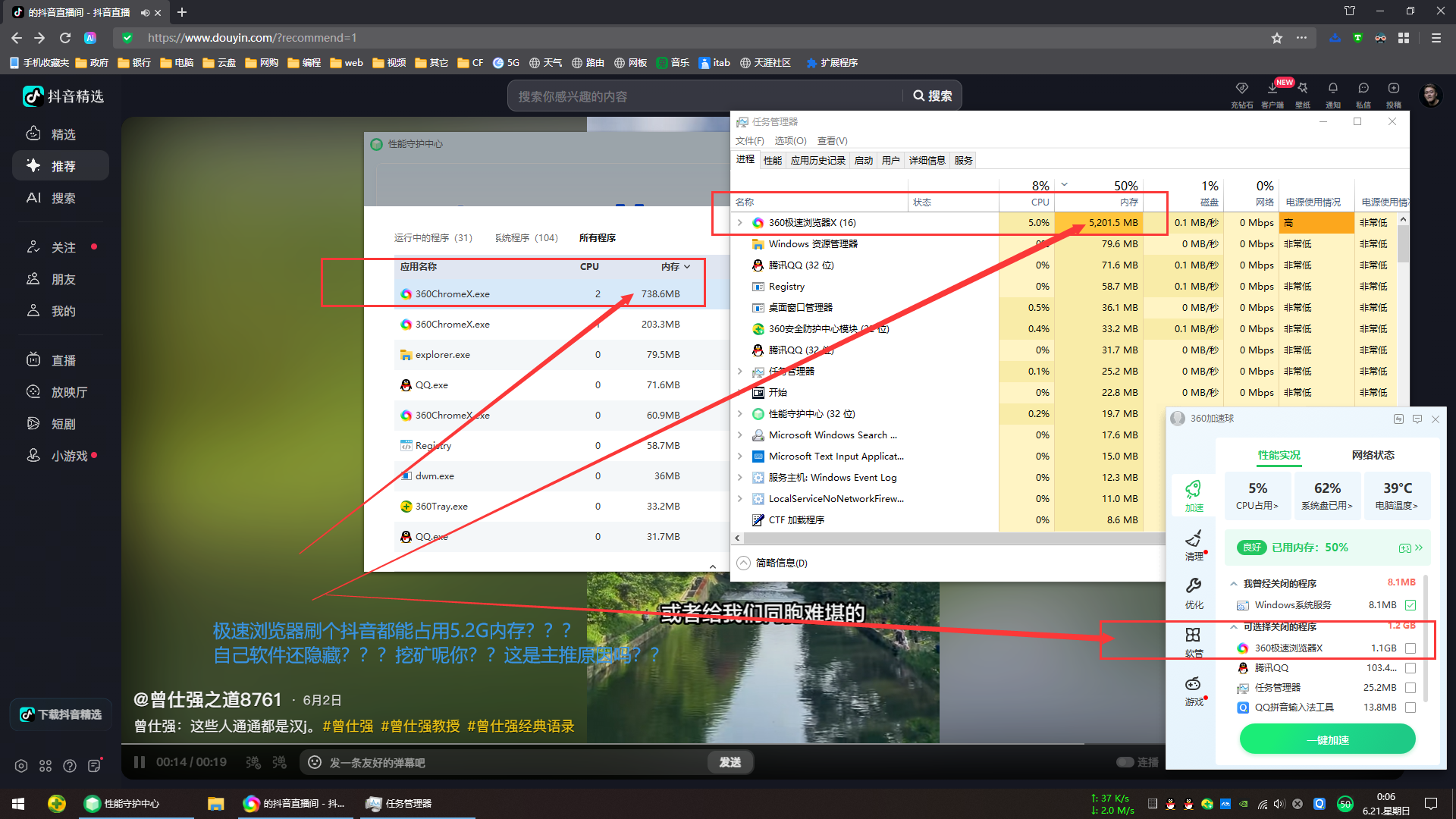Expand the Microsoft Windows Search process row
Viewport: 1456px width, 819px height.
(x=740, y=435)
